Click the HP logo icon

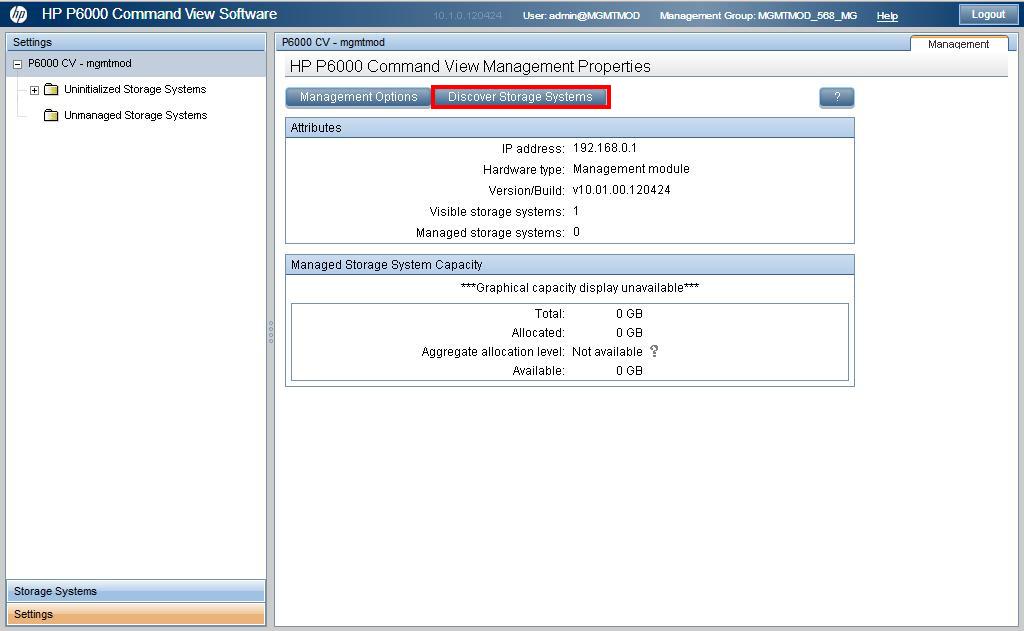[18, 14]
